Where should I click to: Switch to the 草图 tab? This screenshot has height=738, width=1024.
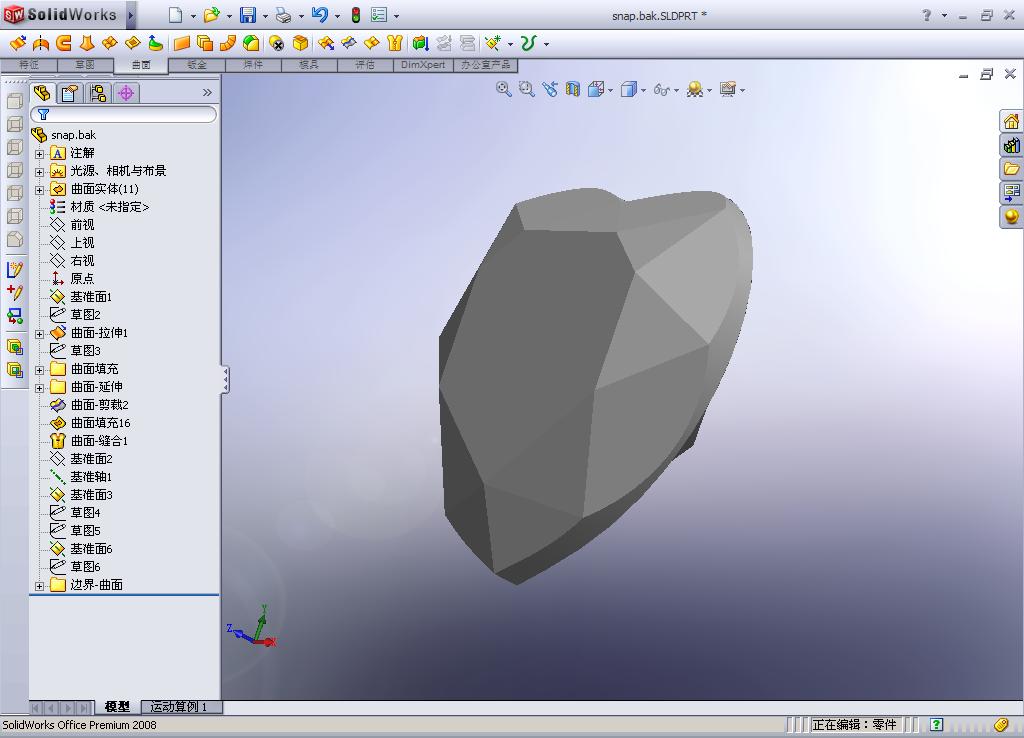tap(85, 65)
